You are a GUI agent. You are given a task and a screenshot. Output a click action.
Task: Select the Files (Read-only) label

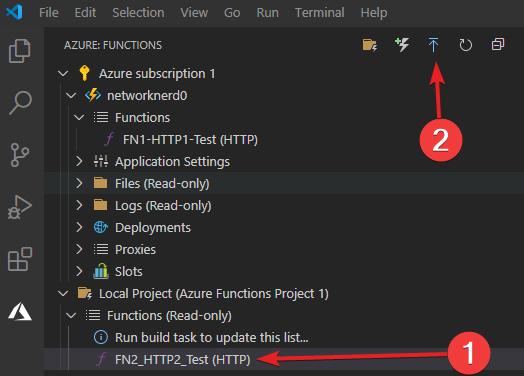(x=162, y=183)
